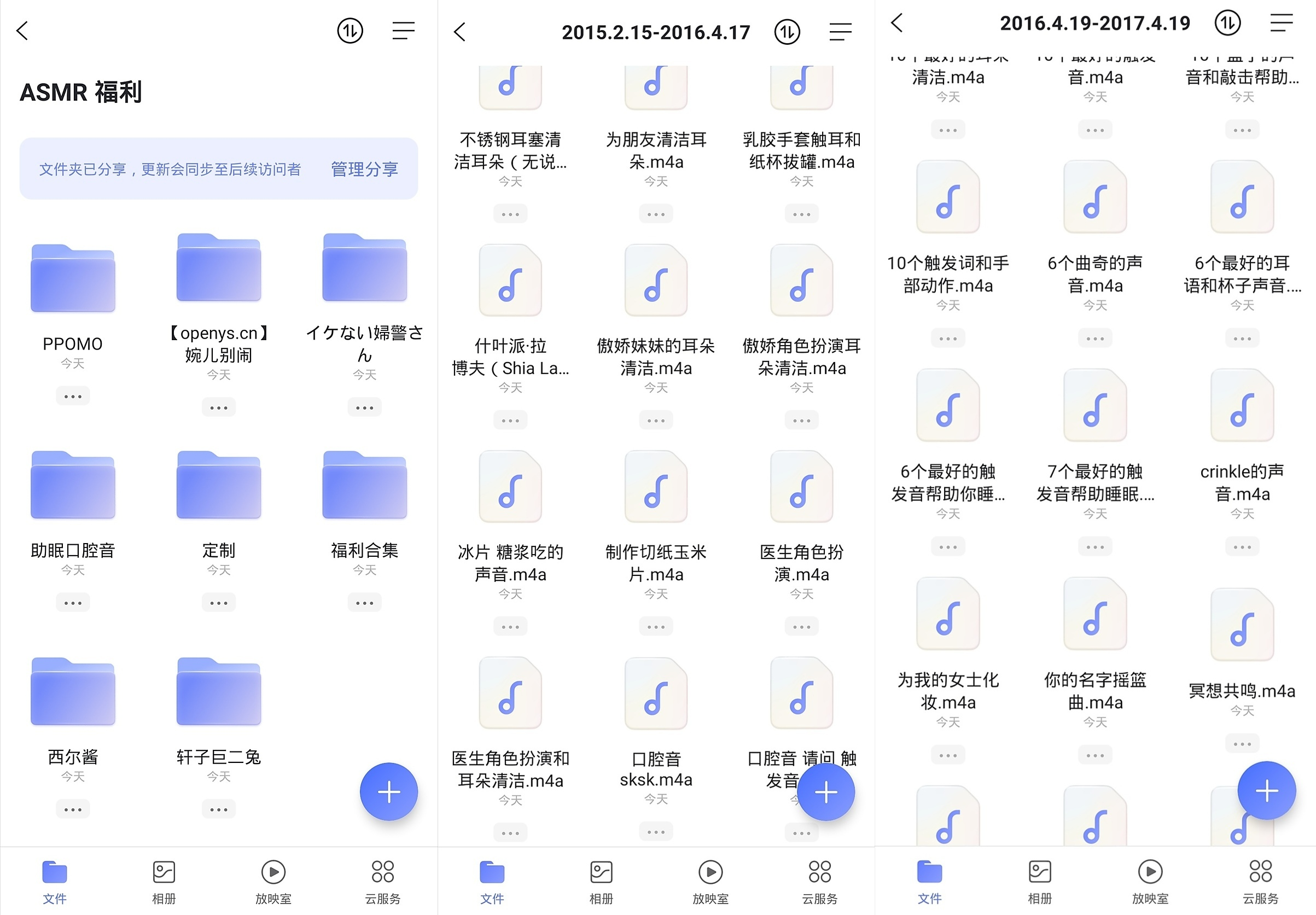The height and width of the screenshot is (915, 1316).
Task: Open 为我的女士化妆.m4a file
Action: tap(948, 614)
